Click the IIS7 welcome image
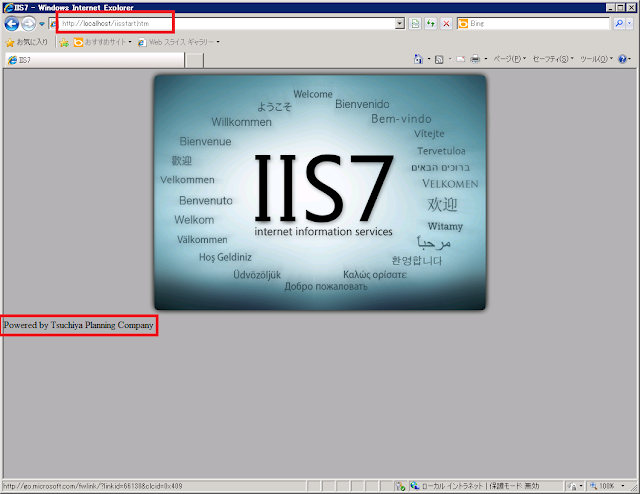The image size is (640, 494). pyautogui.click(x=320, y=192)
